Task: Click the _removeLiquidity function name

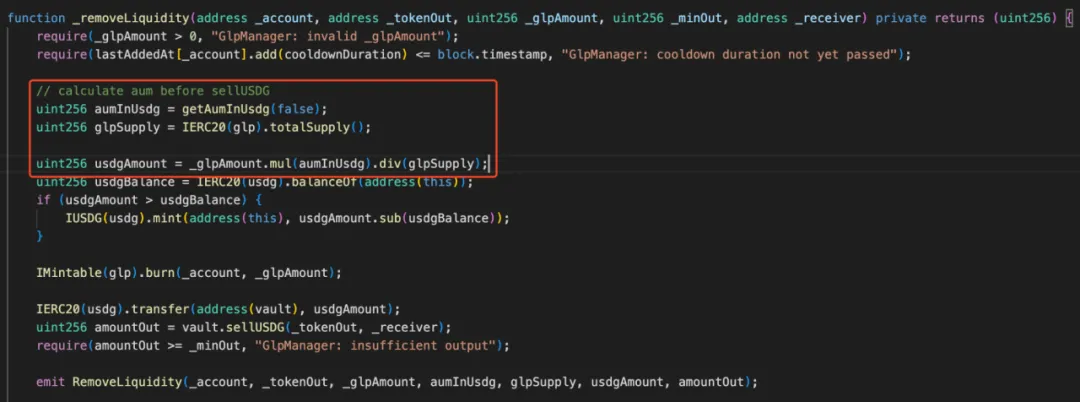Action: (x=130, y=18)
